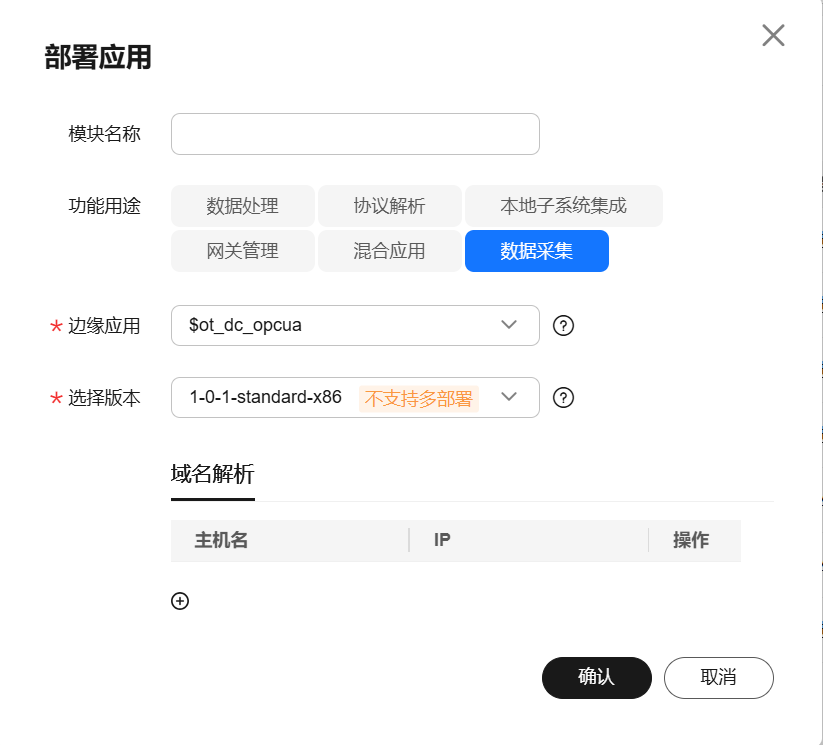Open the 边缘应用 dropdown showing $ot_dc_opcua
This screenshot has width=823, height=745.
tap(355, 326)
